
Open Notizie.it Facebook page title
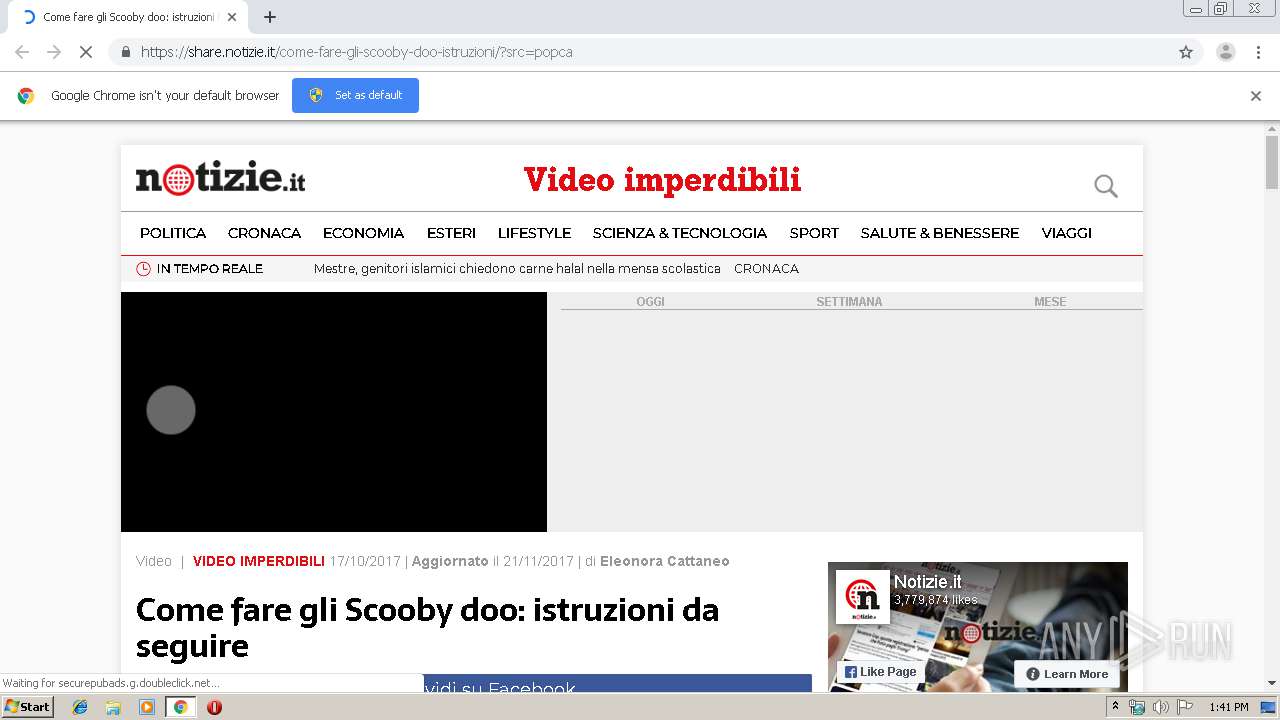tap(928, 582)
